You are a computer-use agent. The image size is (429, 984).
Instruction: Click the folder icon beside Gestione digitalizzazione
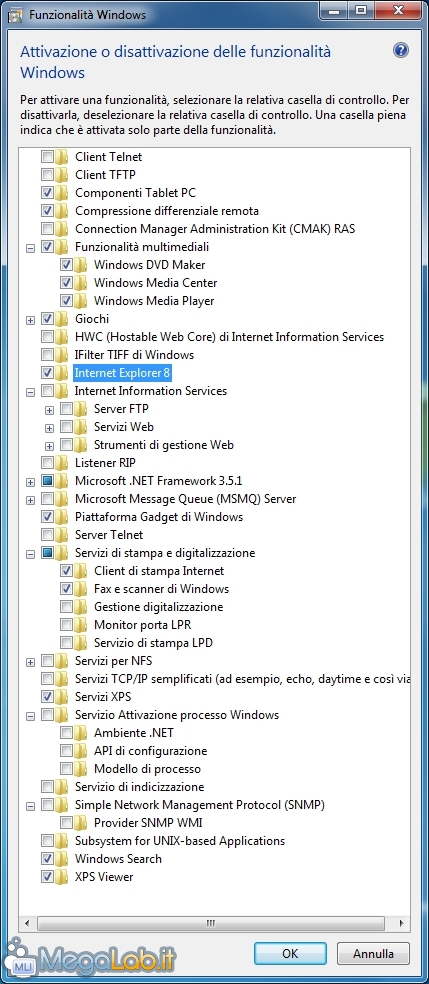click(80, 607)
